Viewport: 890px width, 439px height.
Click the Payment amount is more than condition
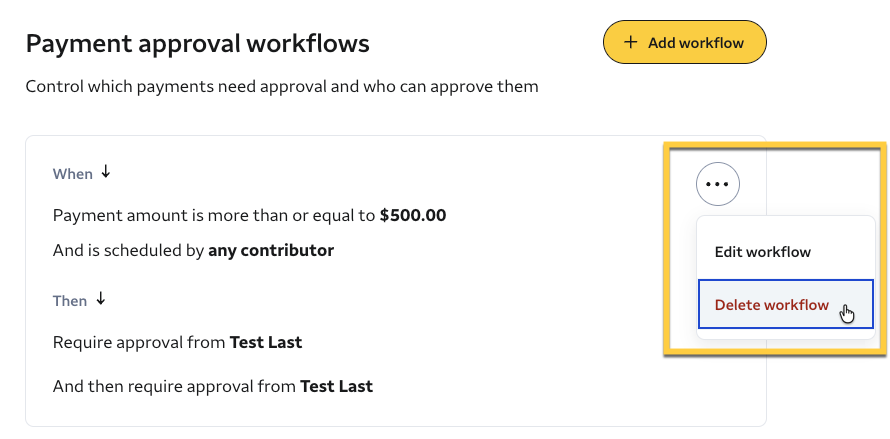pyautogui.click(x=215, y=215)
